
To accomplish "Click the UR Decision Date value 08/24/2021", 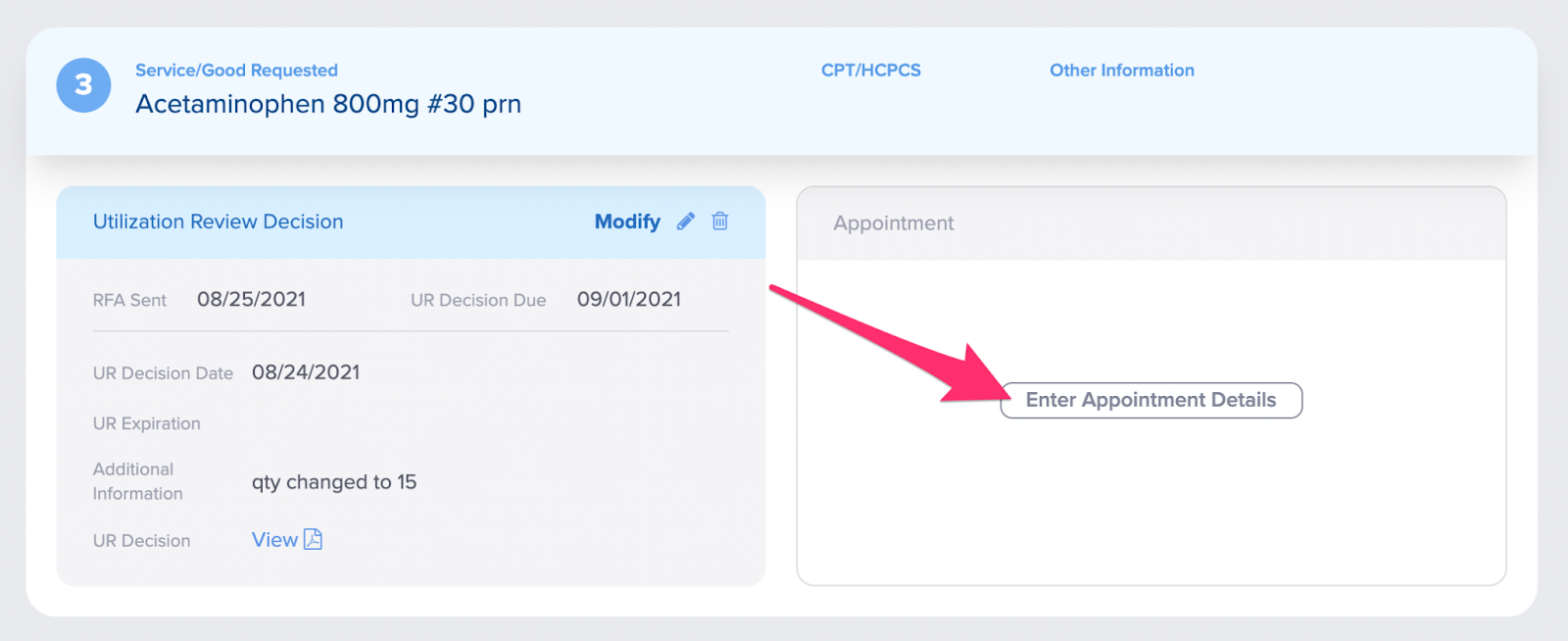I will [x=306, y=372].
